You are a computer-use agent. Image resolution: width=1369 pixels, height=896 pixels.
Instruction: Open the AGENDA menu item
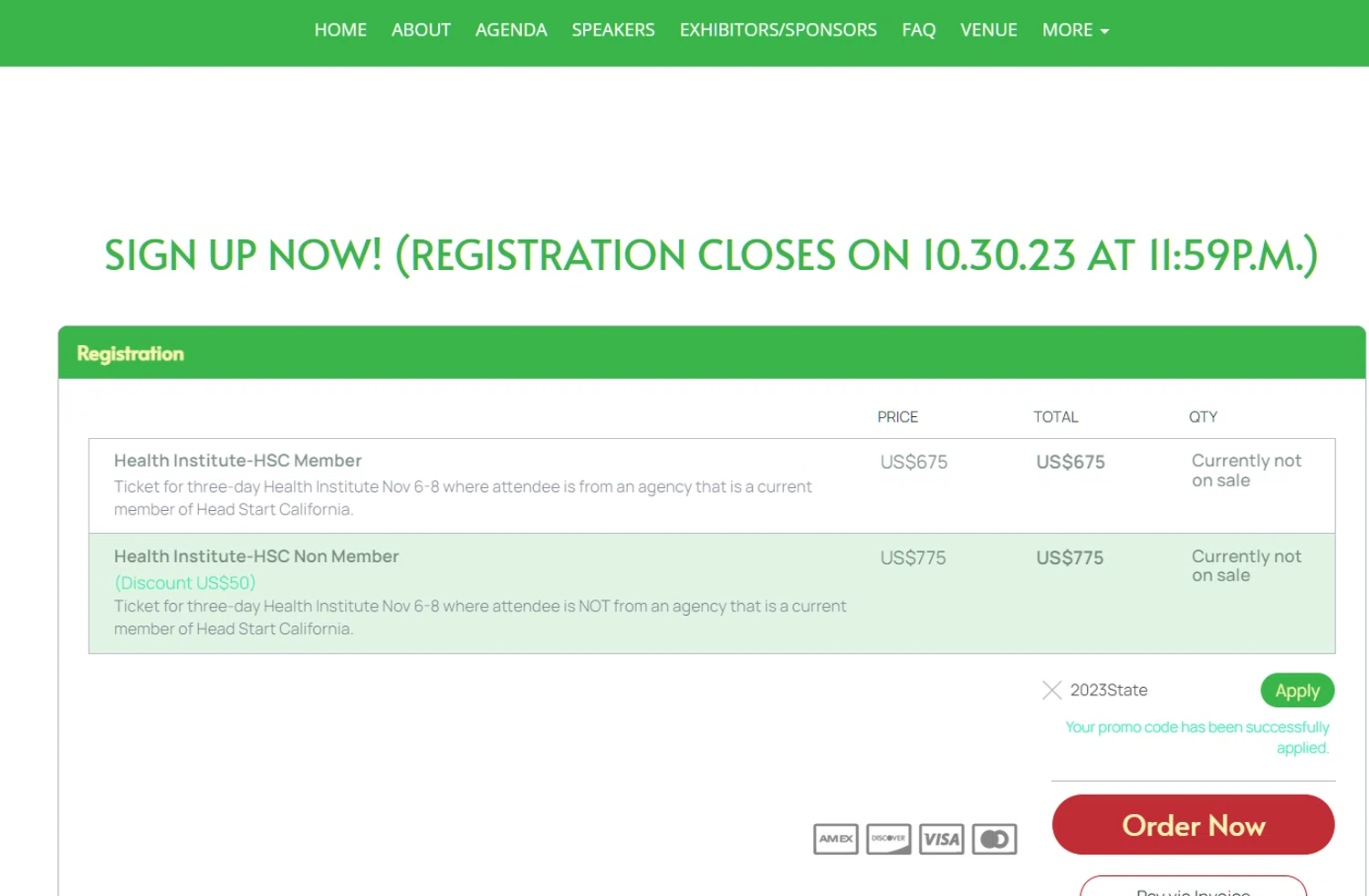[x=511, y=30]
